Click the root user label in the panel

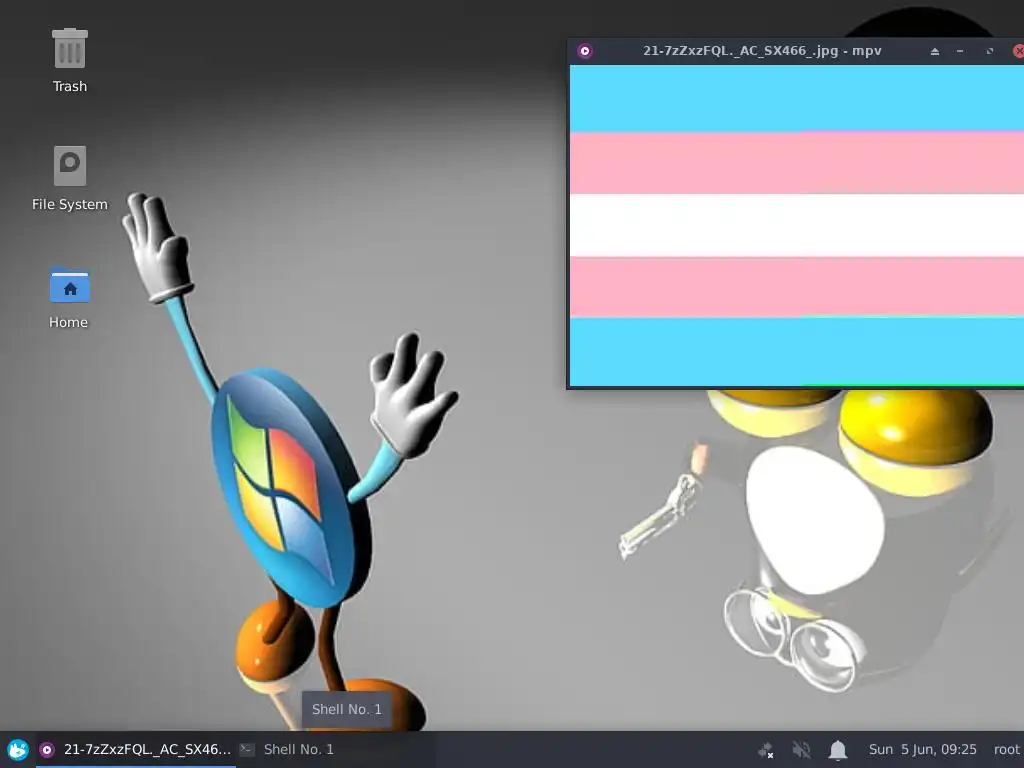(1006, 750)
